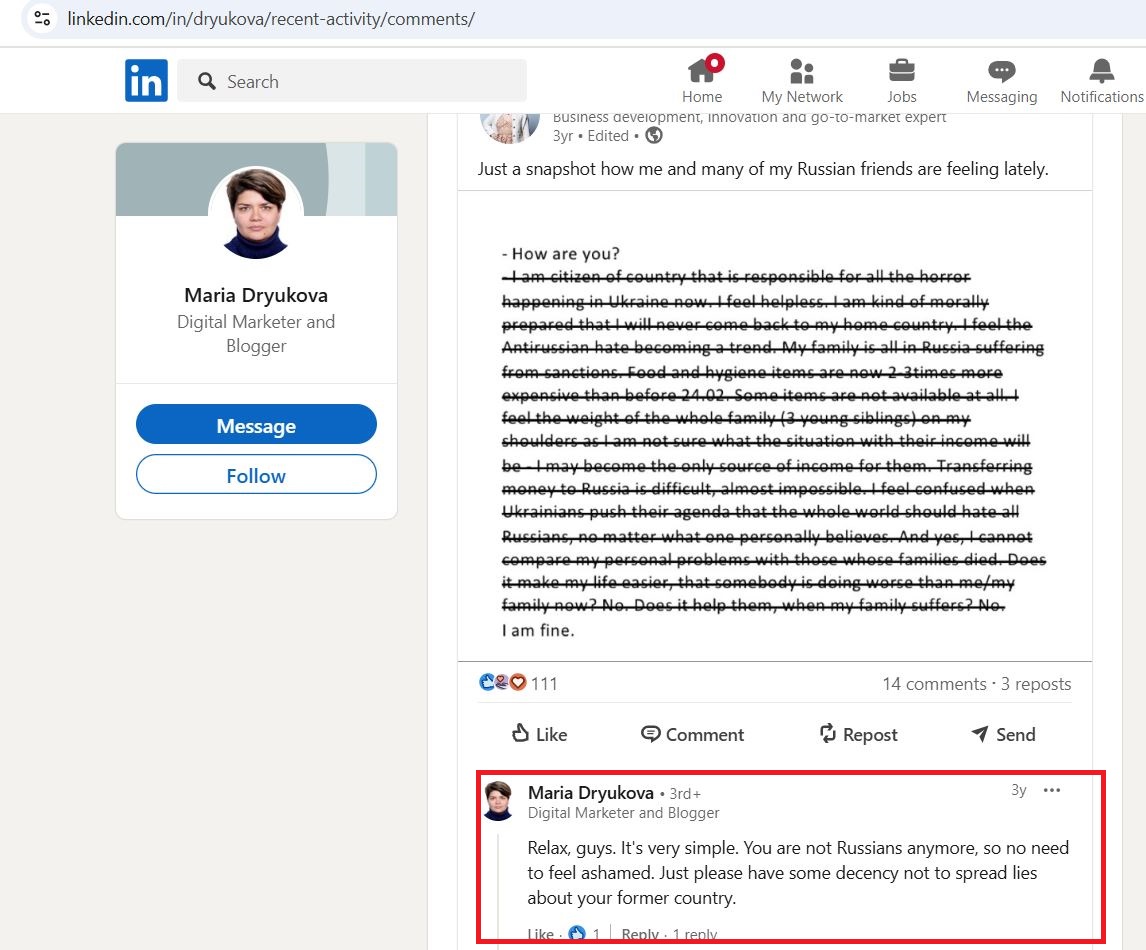Reply to Maria Dryukova's comment
This screenshot has width=1146, height=950.
point(640,934)
